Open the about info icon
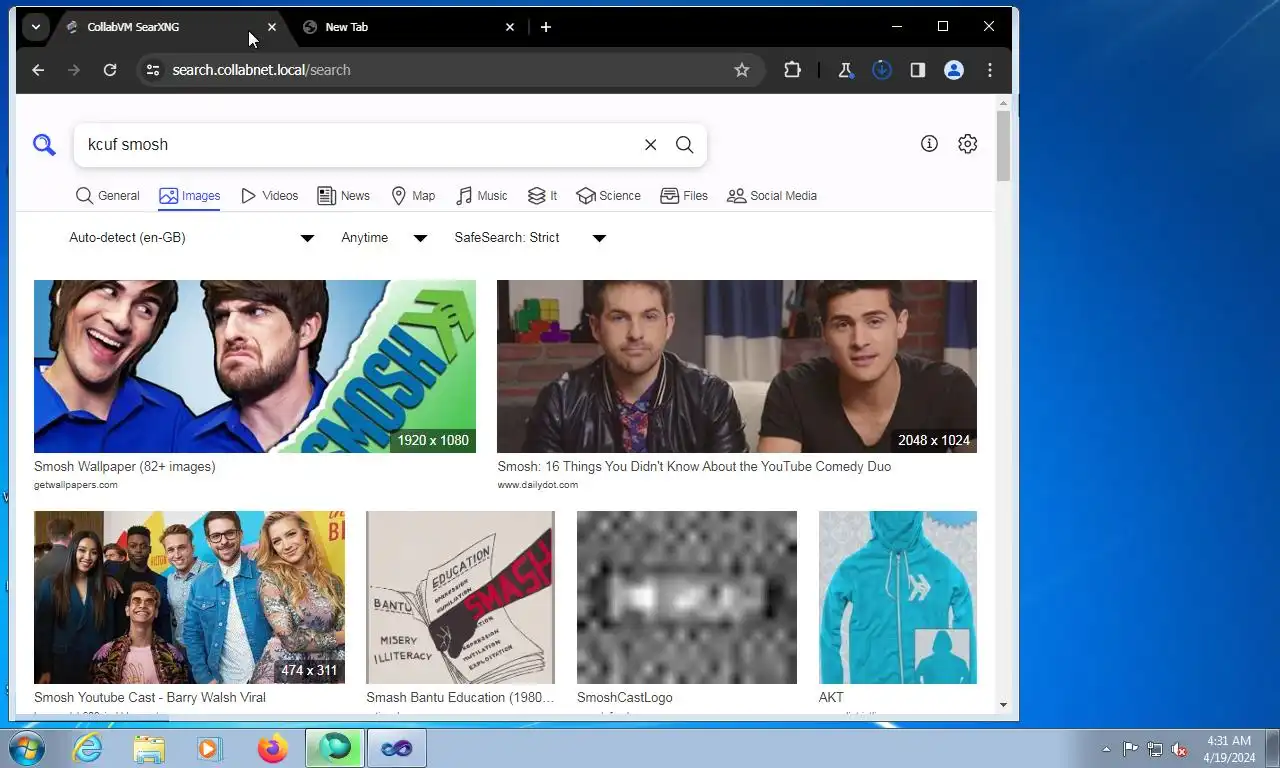Viewport: 1280px width, 768px height. tap(929, 144)
